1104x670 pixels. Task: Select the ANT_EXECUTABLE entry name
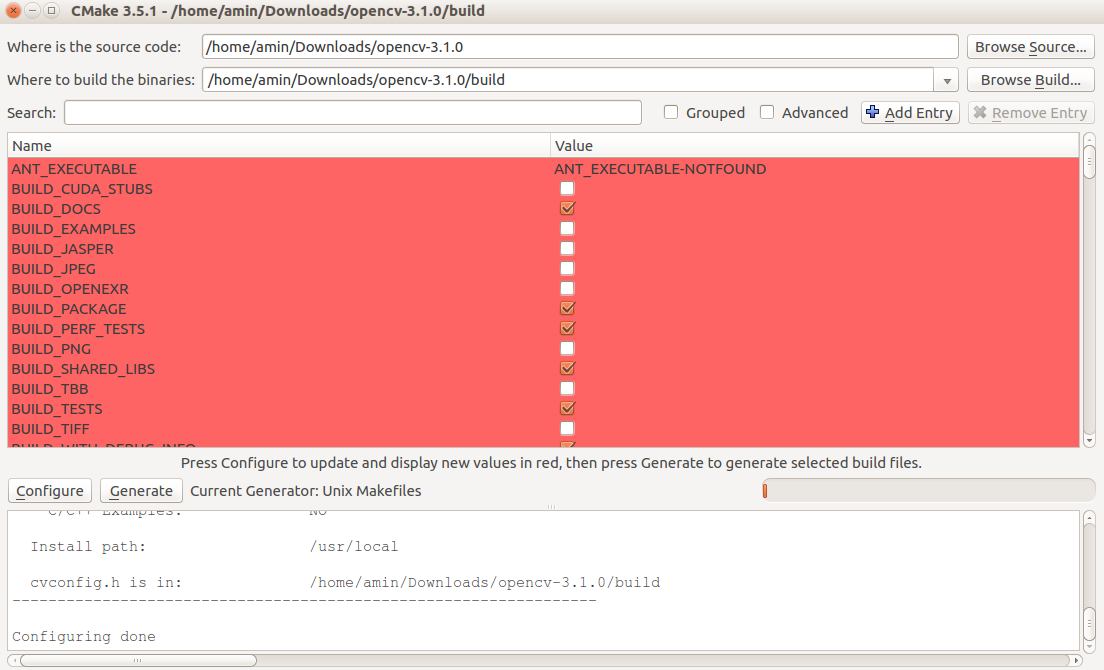pyautogui.click(x=74, y=169)
